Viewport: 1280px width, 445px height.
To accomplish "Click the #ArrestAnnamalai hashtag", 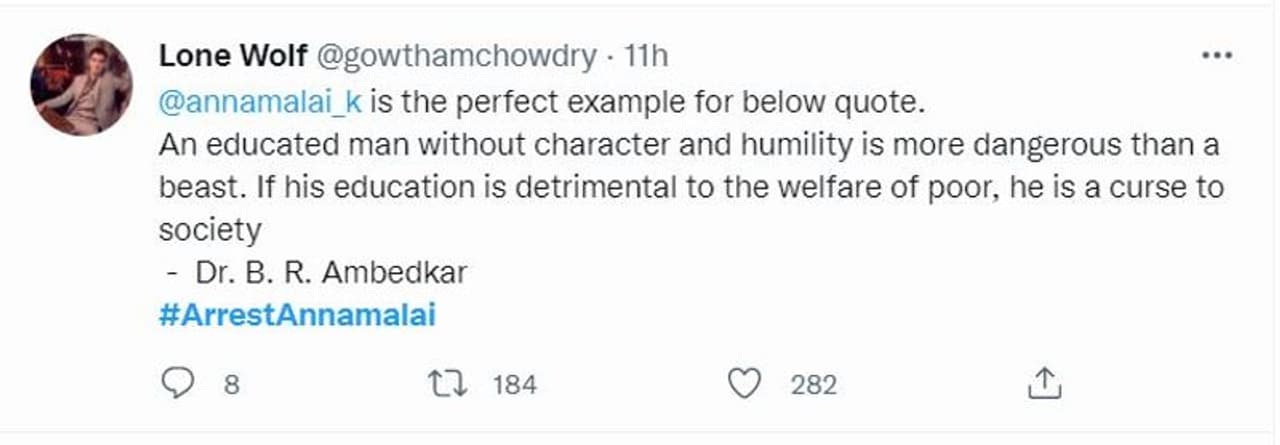I will [297, 316].
